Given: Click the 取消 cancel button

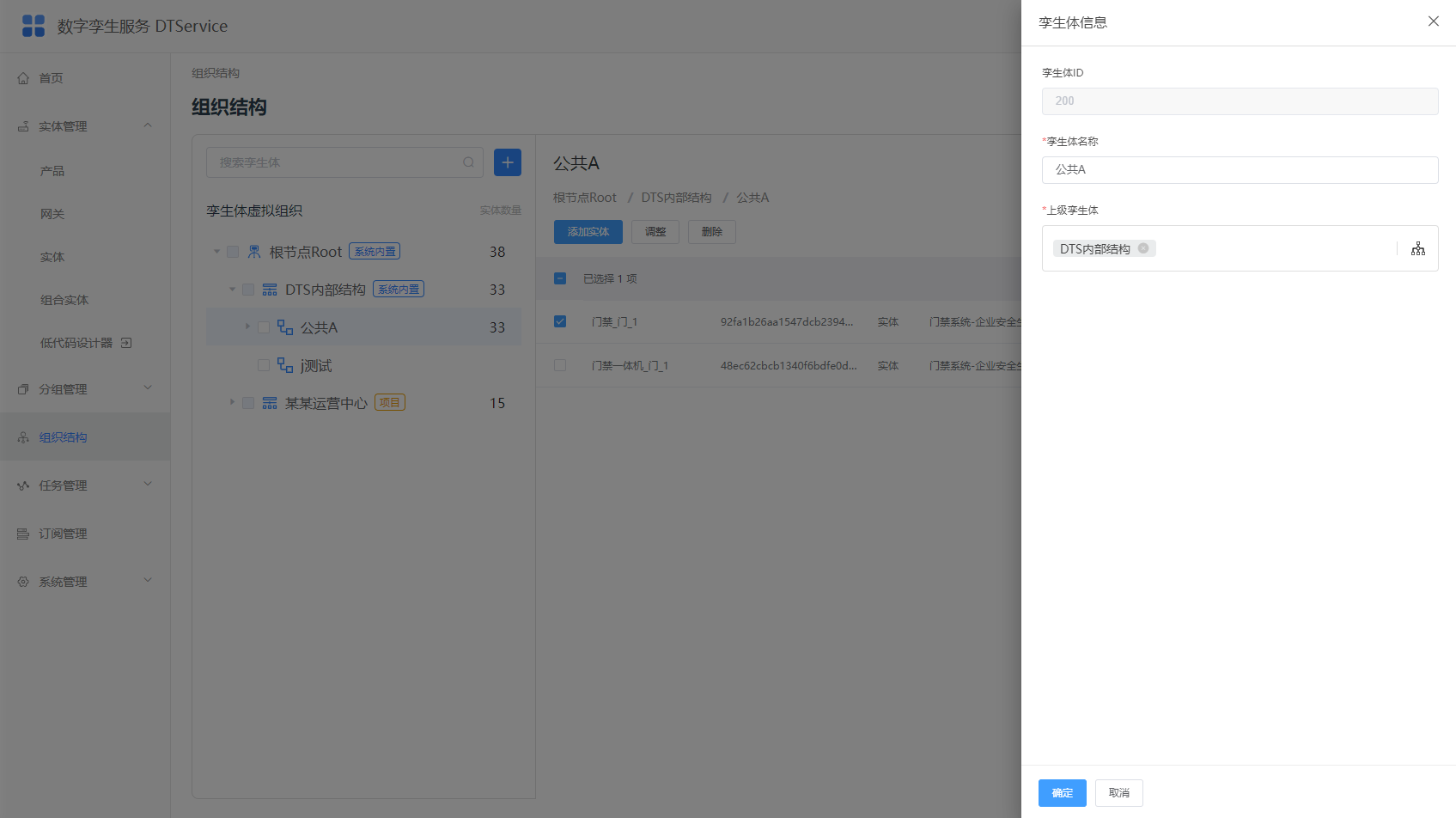Looking at the screenshot, I should (x=1119, y=793).
